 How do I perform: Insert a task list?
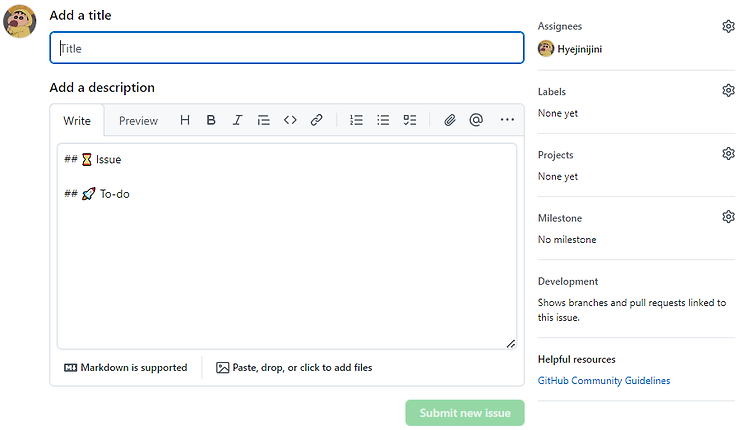tap(409, 120)
